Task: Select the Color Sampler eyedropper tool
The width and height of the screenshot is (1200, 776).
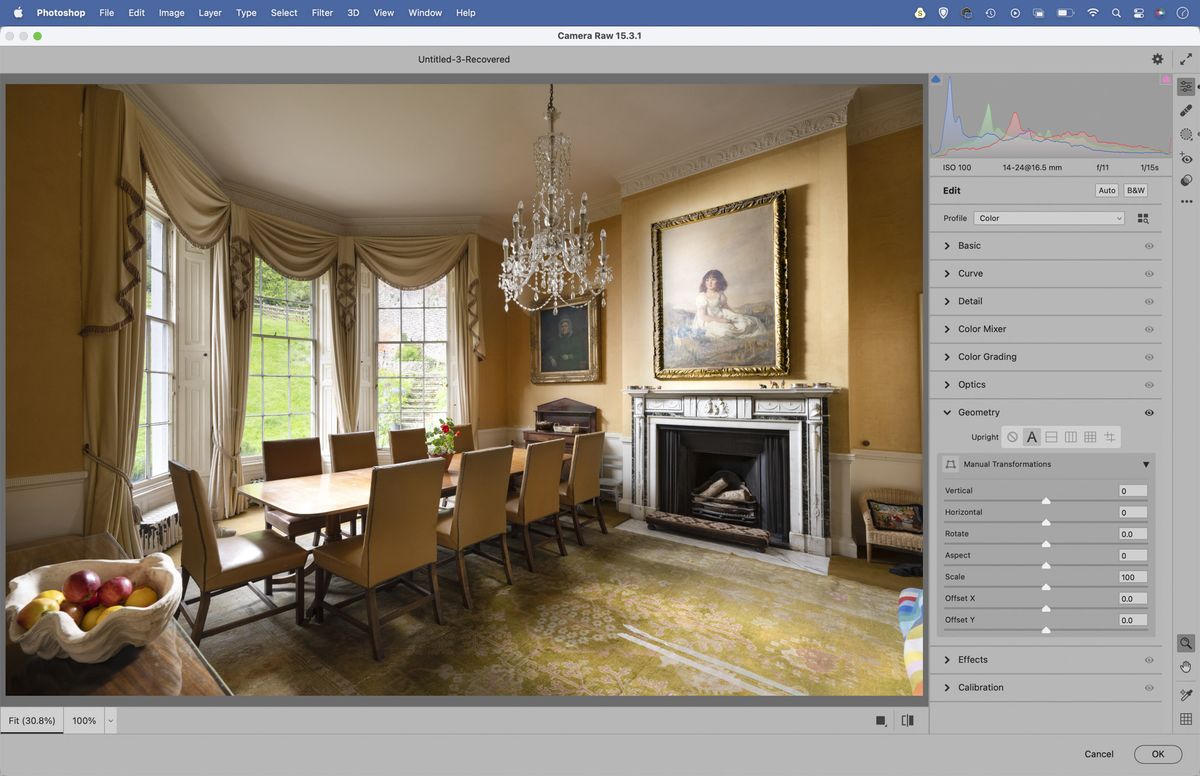Action: (x=1186, y=695)
